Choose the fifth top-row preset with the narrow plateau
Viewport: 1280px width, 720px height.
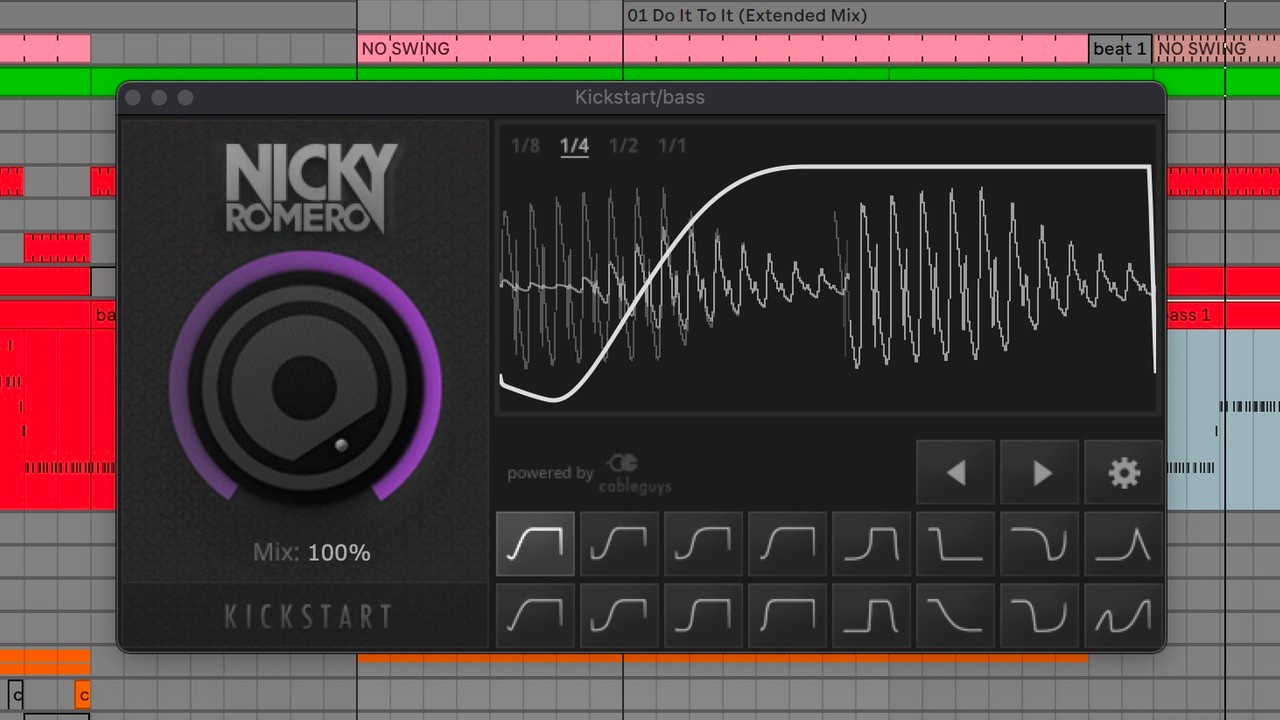click(x=872, y=544)
